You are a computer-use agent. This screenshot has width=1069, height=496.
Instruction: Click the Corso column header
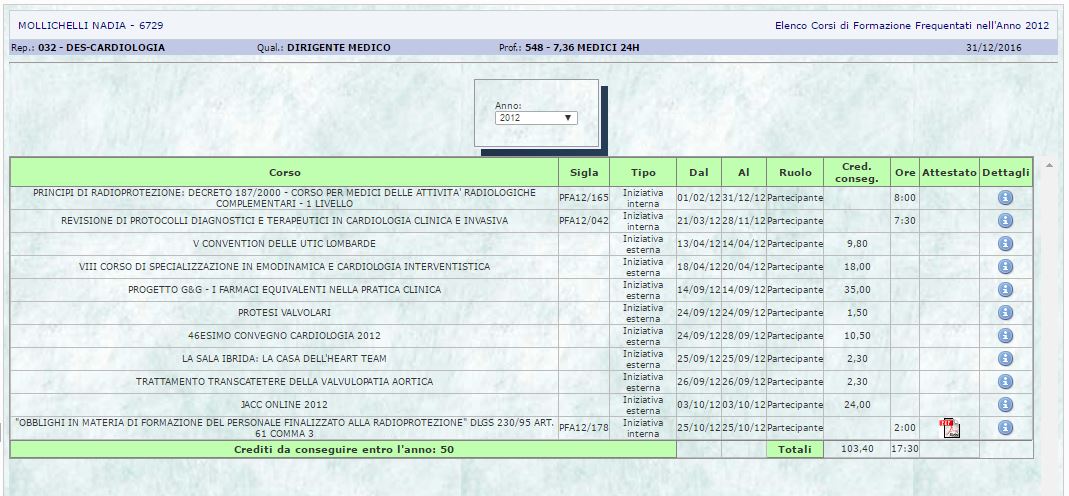tap(284, 173)
